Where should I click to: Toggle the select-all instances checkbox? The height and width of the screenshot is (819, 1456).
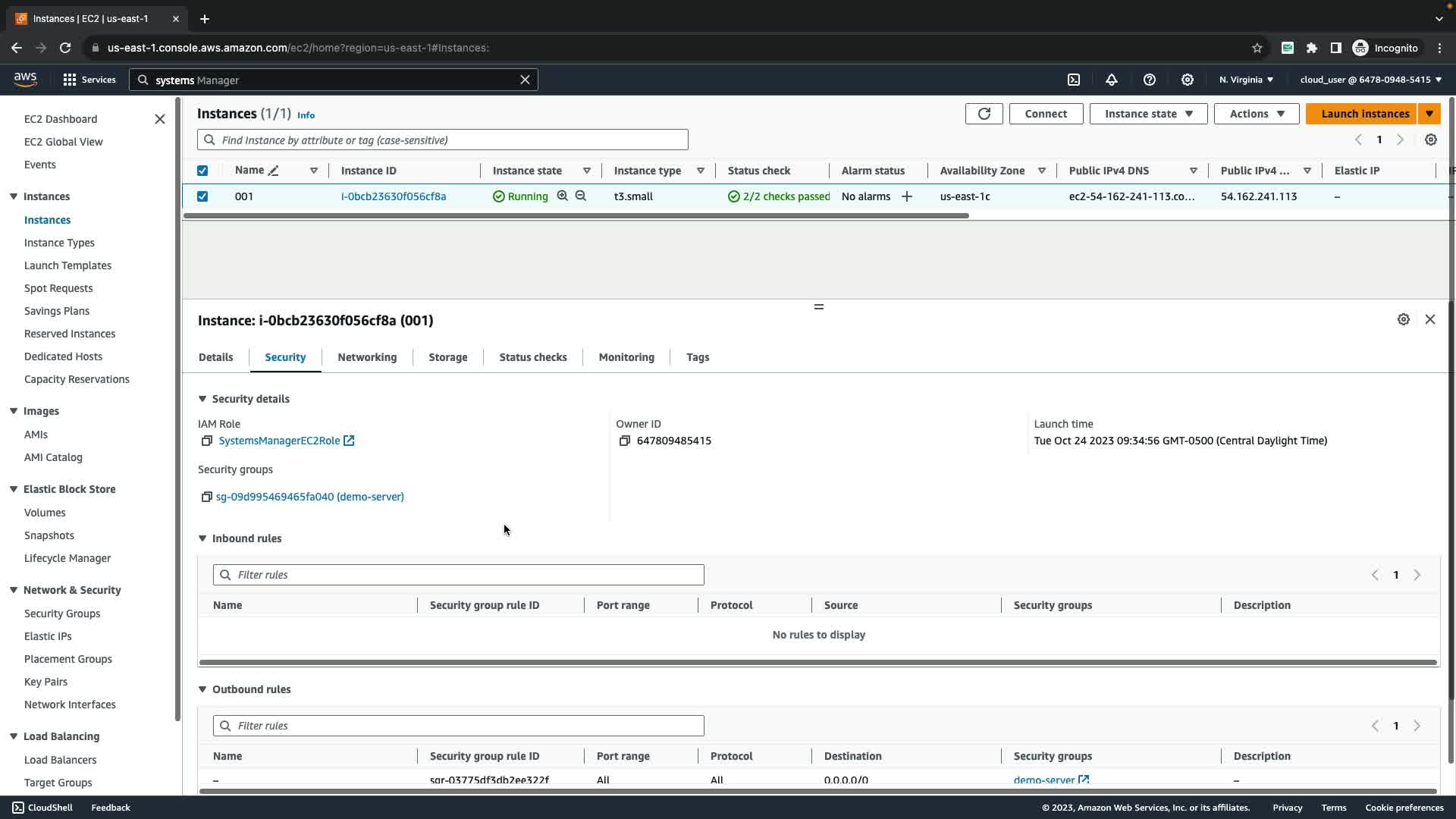pos(202,171)
